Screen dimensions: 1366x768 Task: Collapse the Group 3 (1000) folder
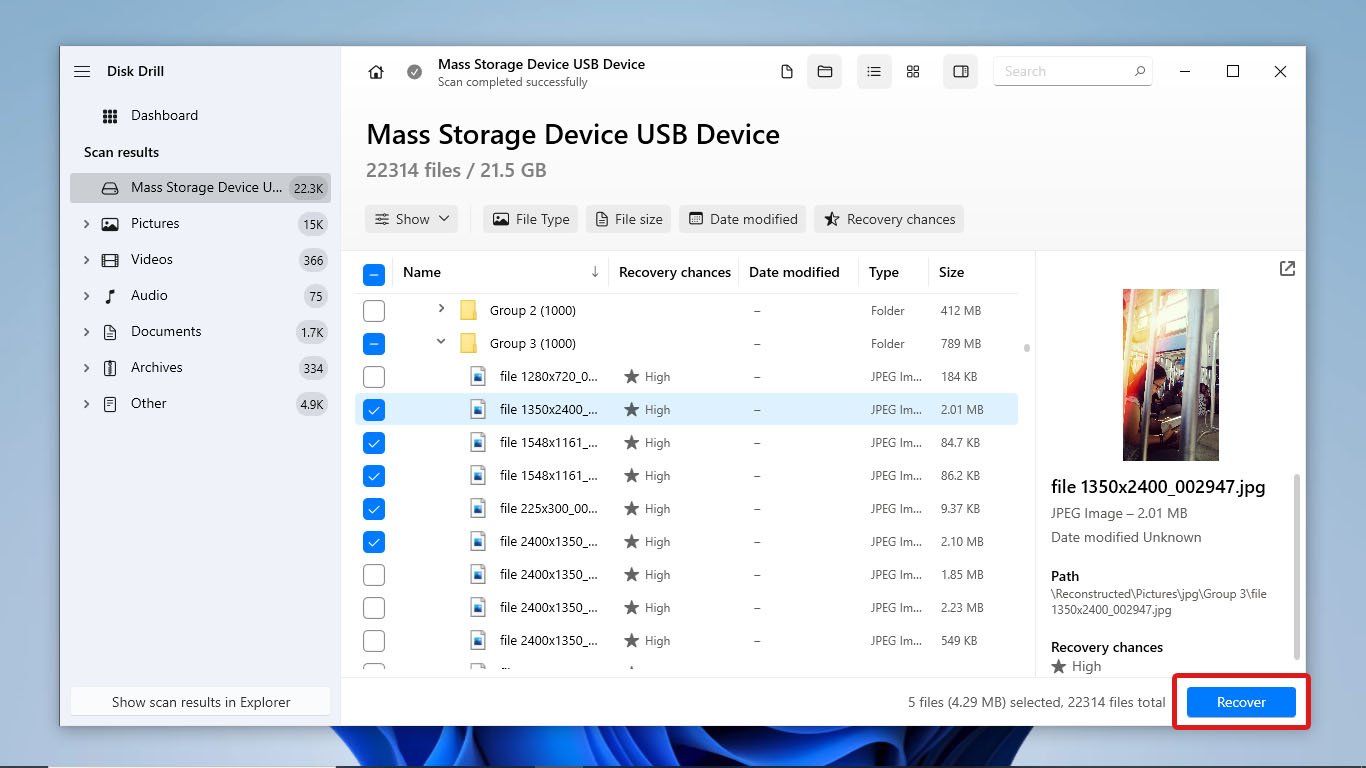(x=441, y=343)
